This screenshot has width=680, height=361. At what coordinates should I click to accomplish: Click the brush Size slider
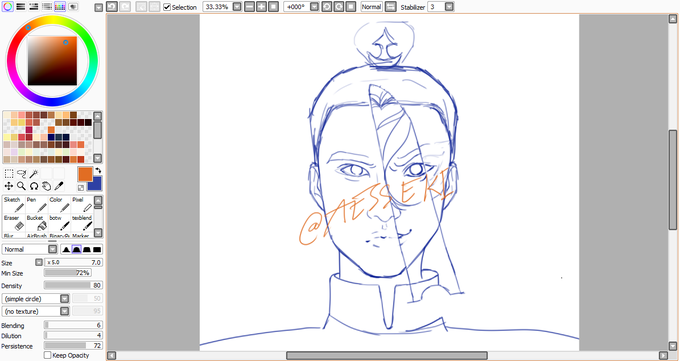click(73, 263)
